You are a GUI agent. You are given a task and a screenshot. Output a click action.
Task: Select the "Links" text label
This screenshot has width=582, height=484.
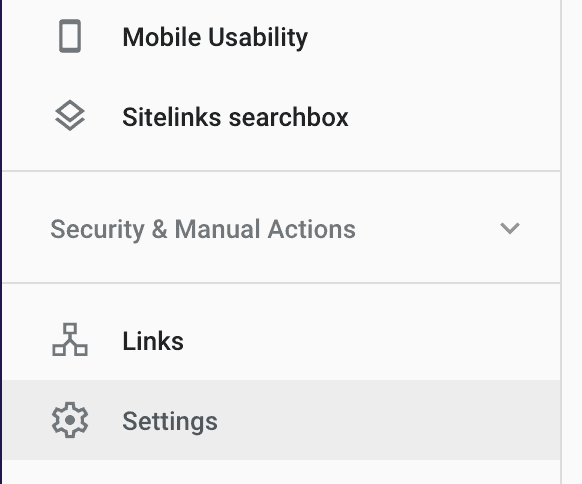153,341
